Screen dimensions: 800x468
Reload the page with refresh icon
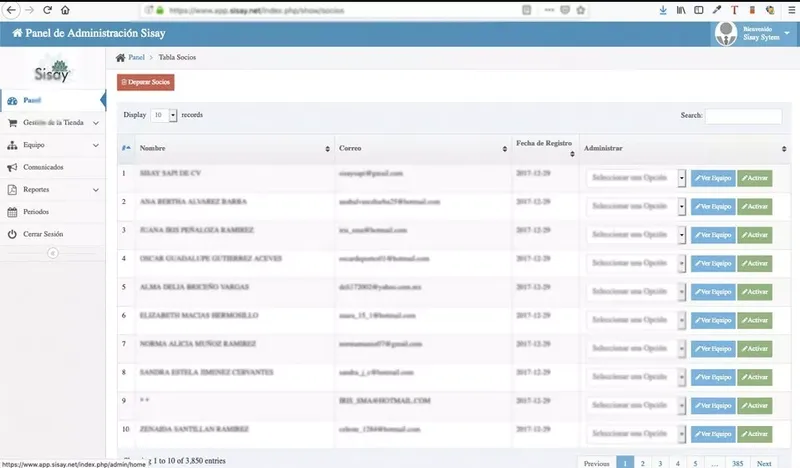tap(47, 10)
